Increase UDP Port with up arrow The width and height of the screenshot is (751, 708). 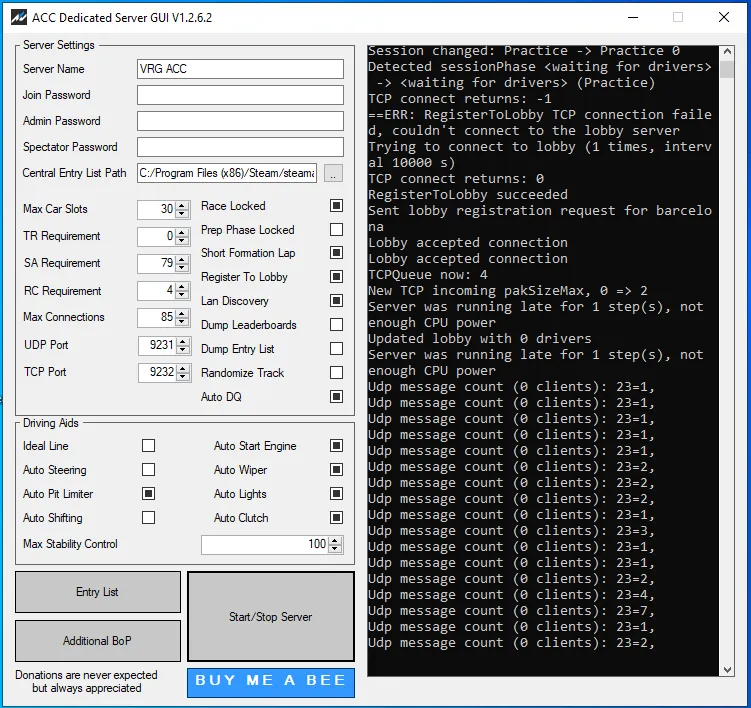[x=182, y=342]
